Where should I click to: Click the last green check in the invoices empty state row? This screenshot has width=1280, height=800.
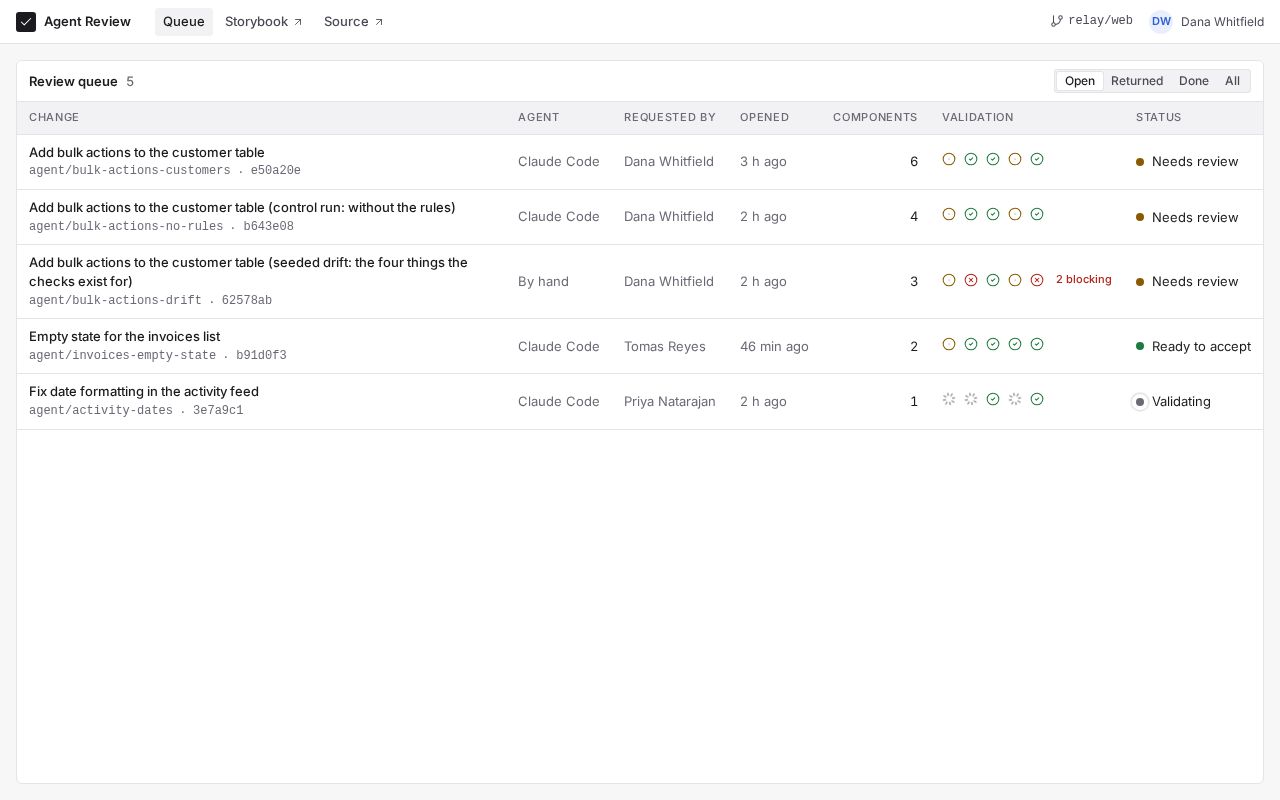tap(1037, 344)
